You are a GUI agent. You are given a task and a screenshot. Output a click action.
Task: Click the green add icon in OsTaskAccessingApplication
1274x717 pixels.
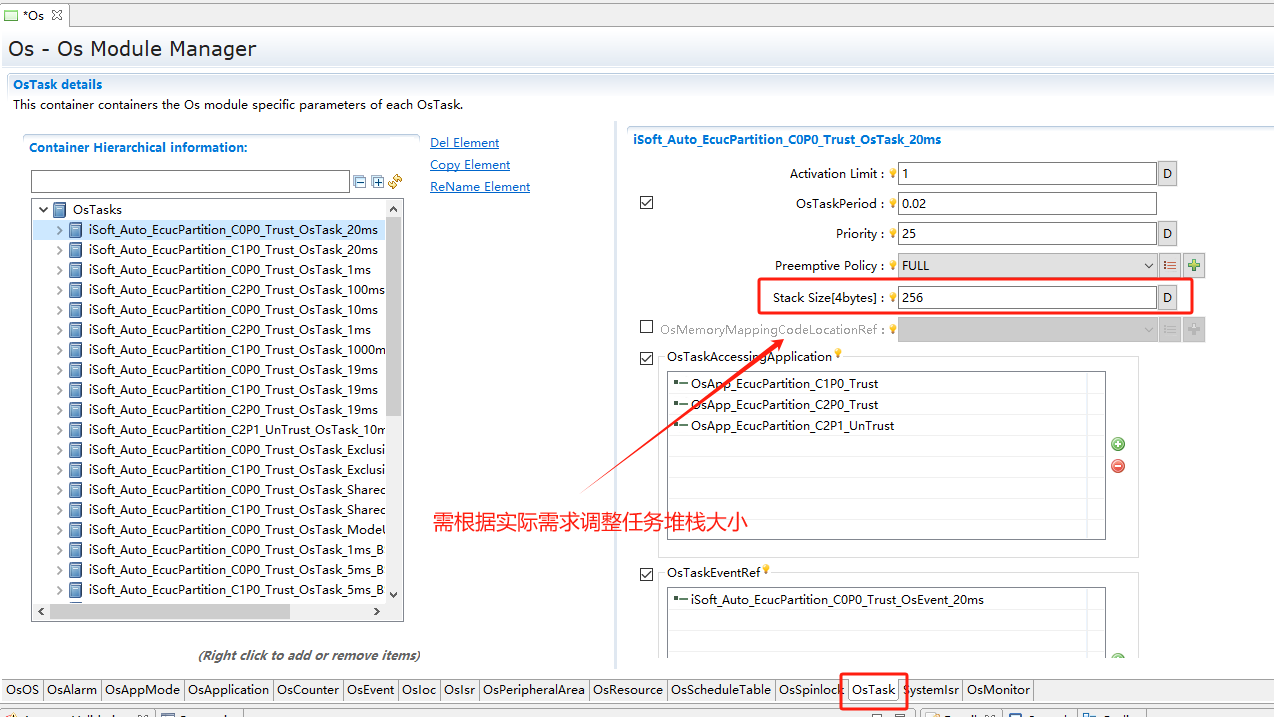point(1118,444)
